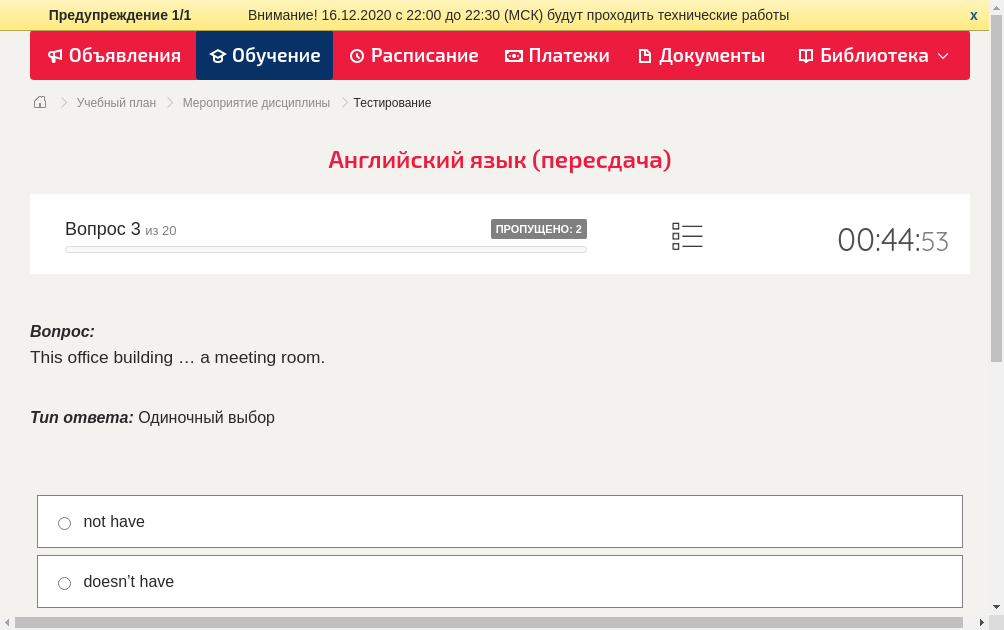Click the ПРОПУЩЕНО: 2 skipped badge

pyautogui.click(x=538, y=229)
